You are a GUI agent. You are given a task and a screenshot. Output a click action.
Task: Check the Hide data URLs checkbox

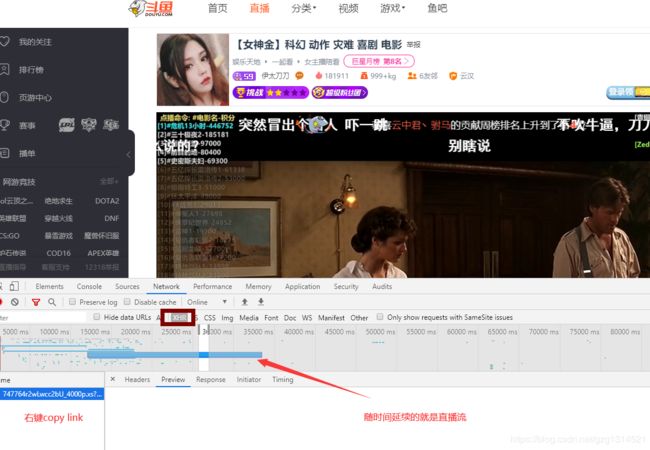(97, 317)
